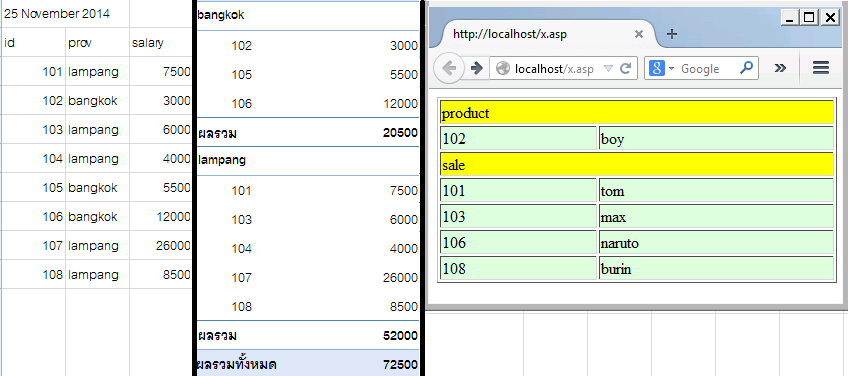Show more toolbar items via chevrons
Viewport: 848px width, 376px height.
780,68
